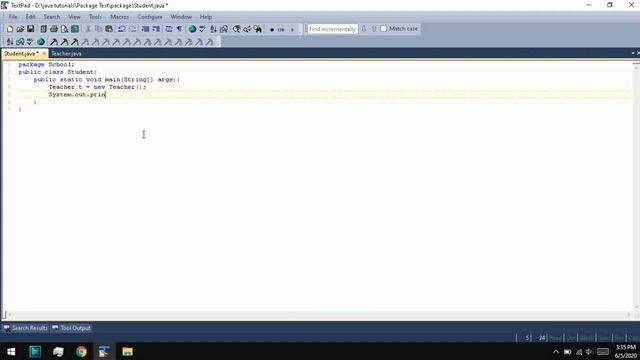Open the Macros menu
Viewport: 640px width, 360px height.
[120, 17]
